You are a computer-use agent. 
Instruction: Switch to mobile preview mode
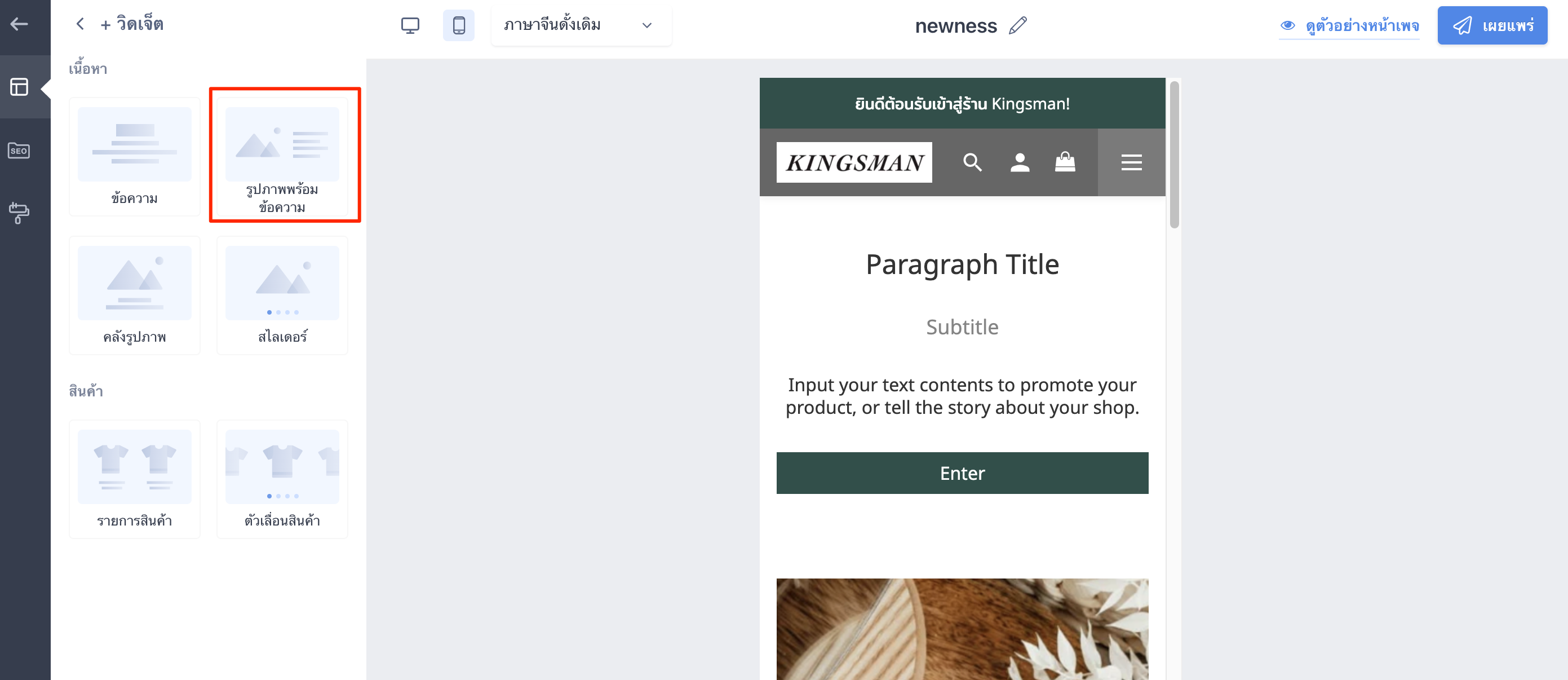tap(458, 25)
